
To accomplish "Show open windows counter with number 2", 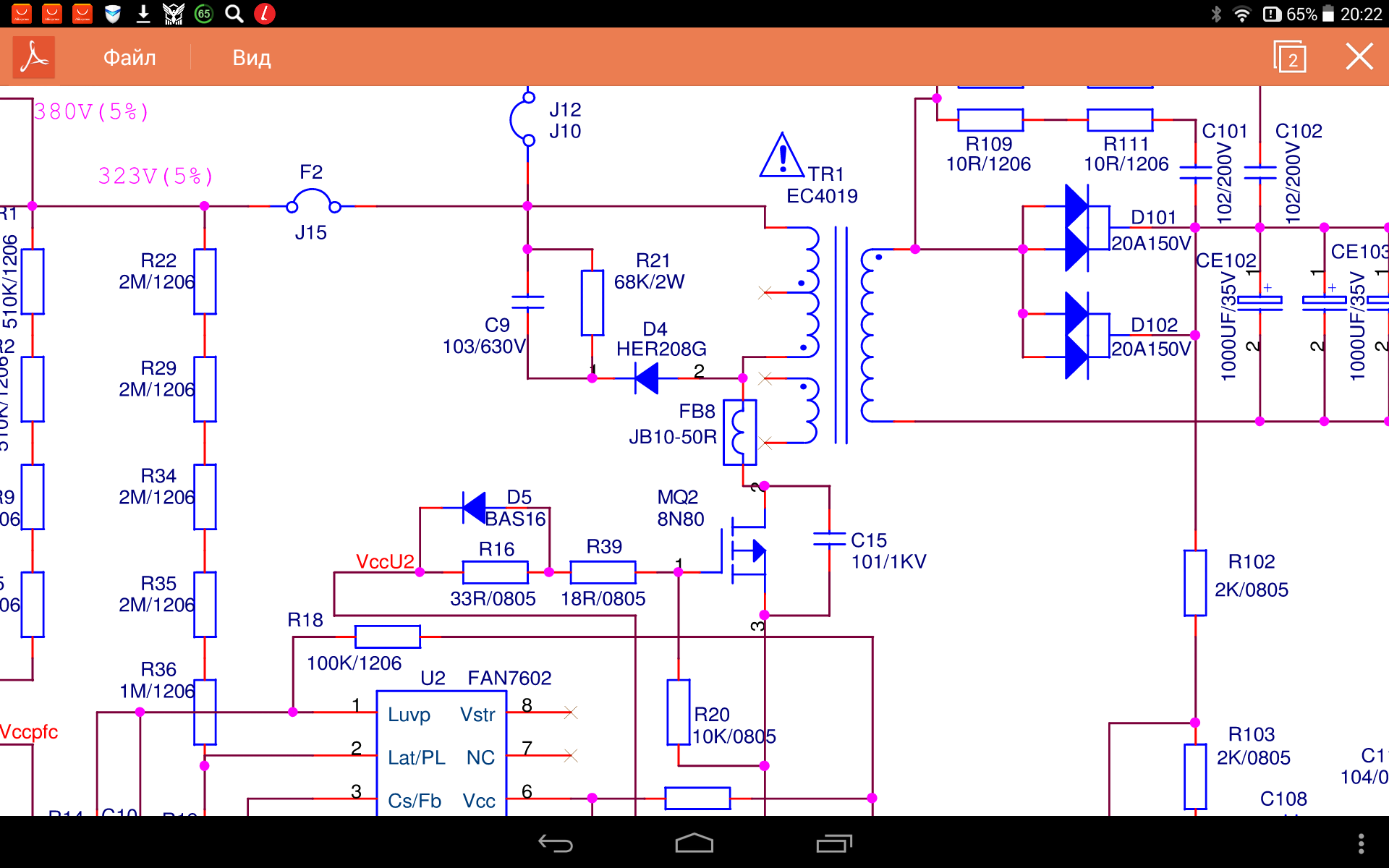I will [1290, 57].
